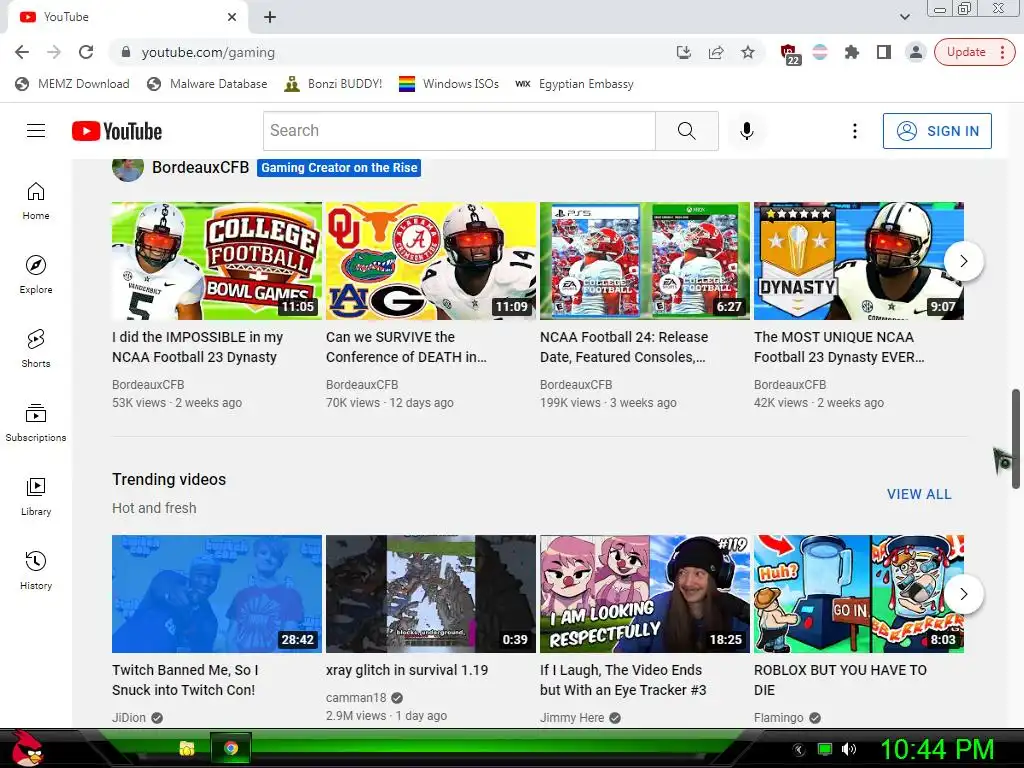Click the striped circle extension icon
Screen dimensions: 1024x768
point(820,52)
